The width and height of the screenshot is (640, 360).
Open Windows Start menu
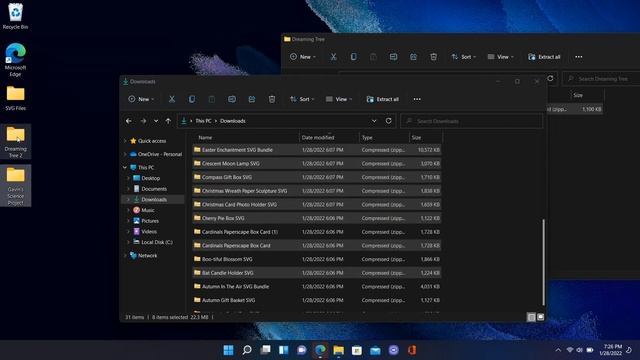pyautogui.click(x=229, y=350)
